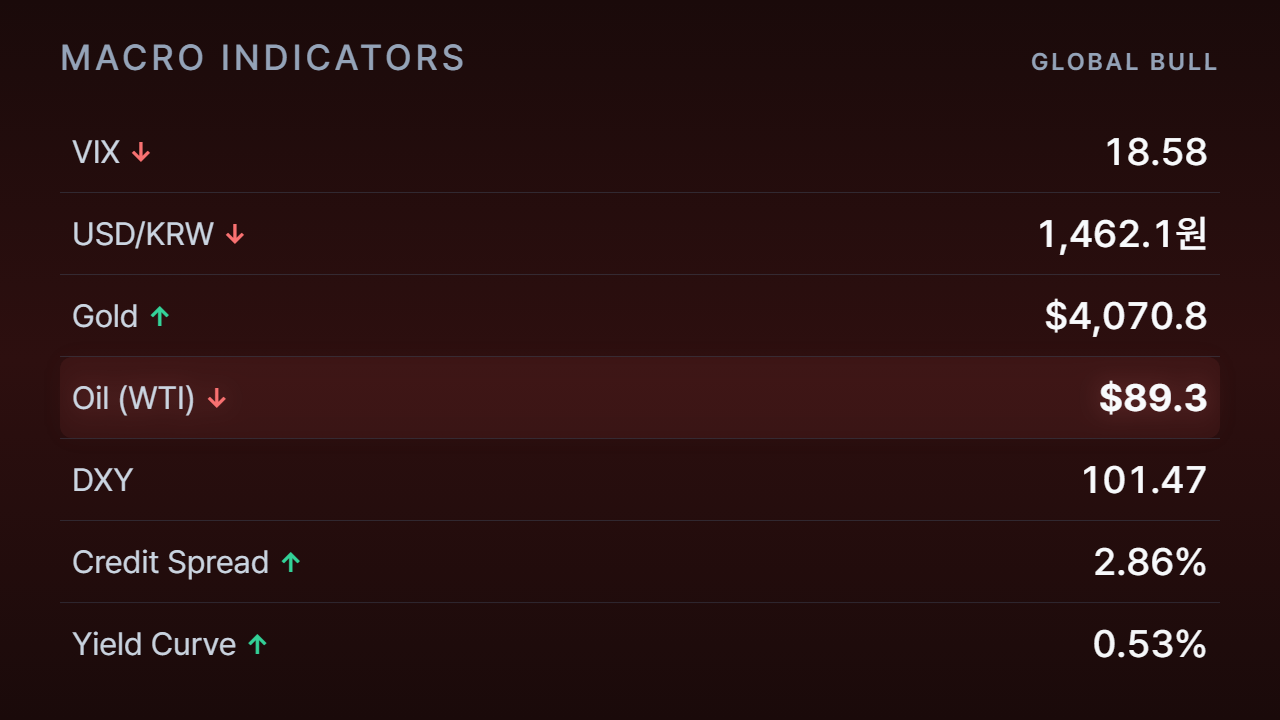Click the Gold price $4,070.8
This screenshot has width=1280, height=720.
[1126, 316]
